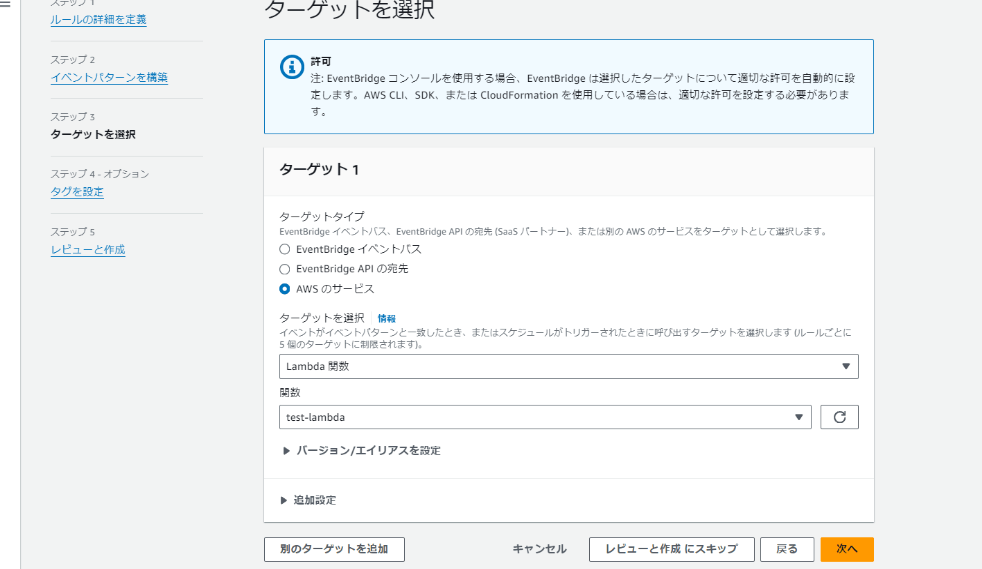Go to step イベントパターンを構築

tap(109, 78)
